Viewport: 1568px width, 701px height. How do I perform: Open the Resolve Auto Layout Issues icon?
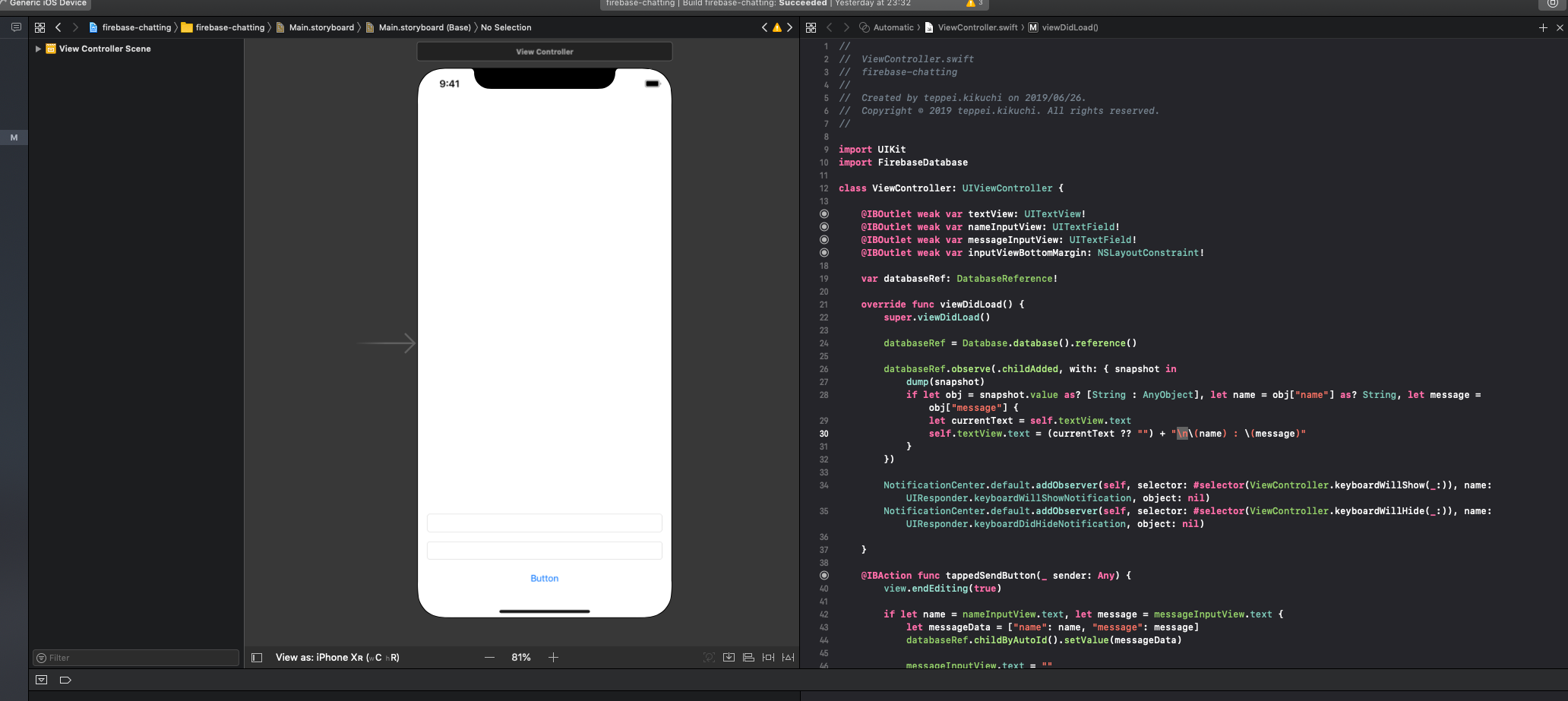coord(788,658)
